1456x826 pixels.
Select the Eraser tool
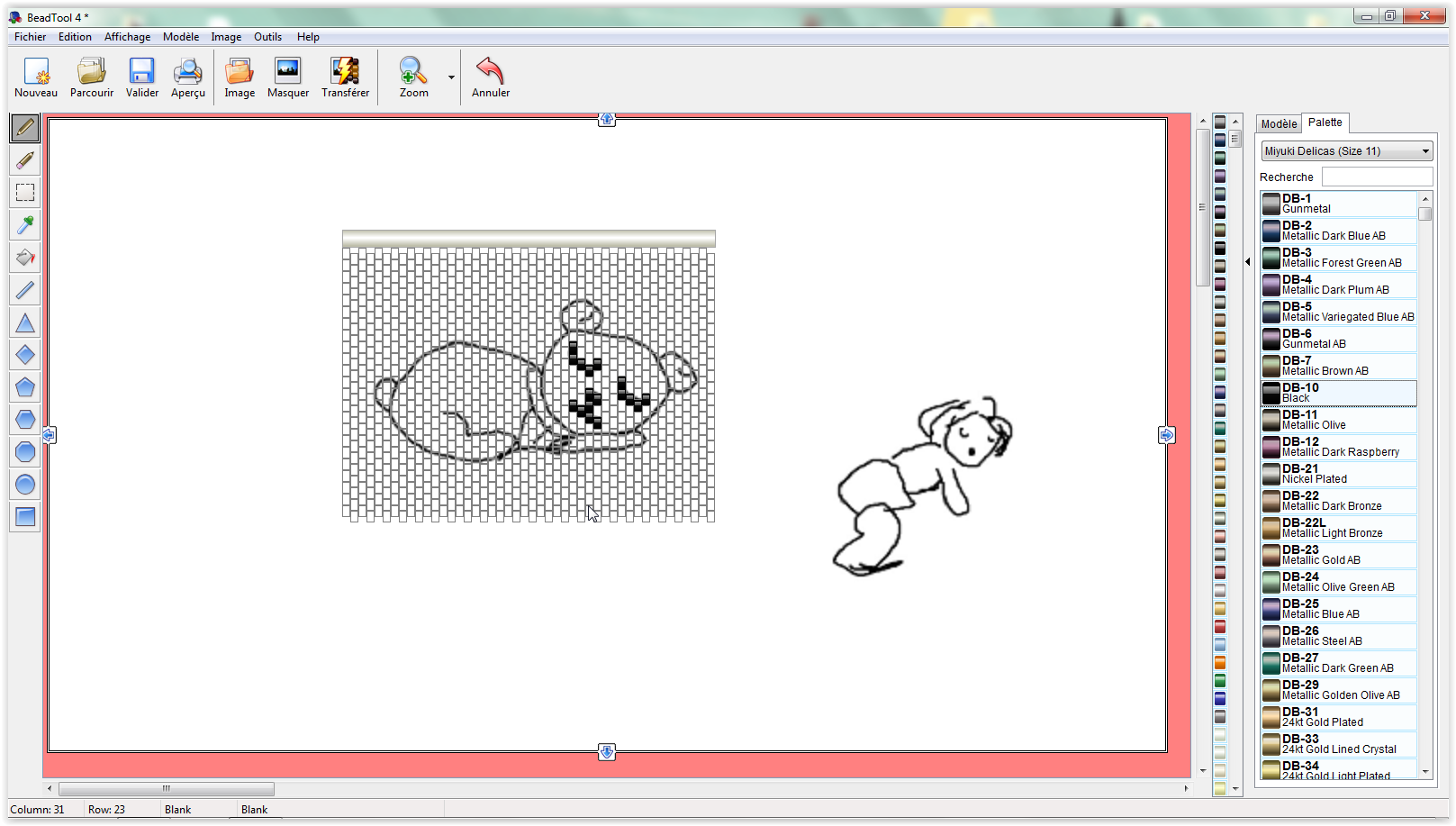[25, 160]
